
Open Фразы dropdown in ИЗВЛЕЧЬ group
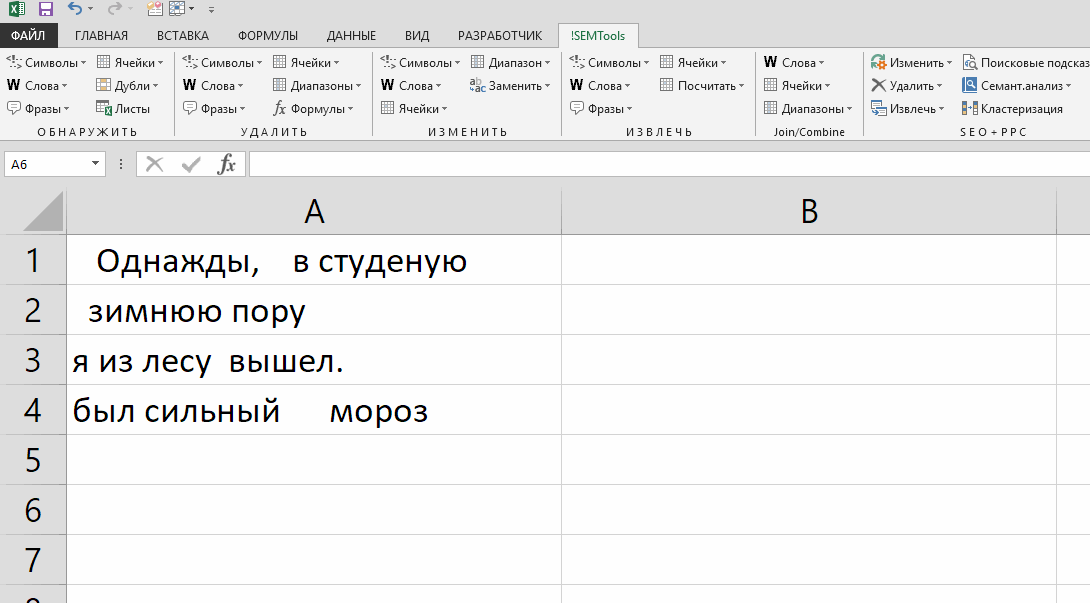click(601, 108)
